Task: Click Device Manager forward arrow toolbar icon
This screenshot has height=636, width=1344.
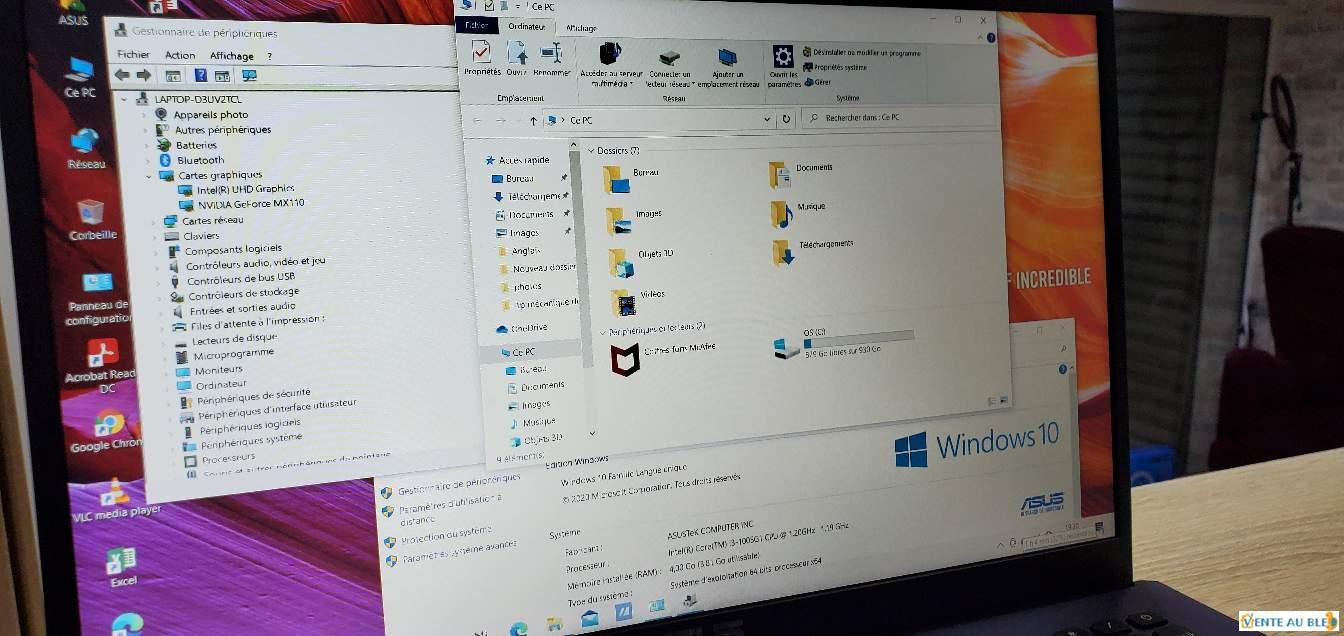Action: (144, 75)
